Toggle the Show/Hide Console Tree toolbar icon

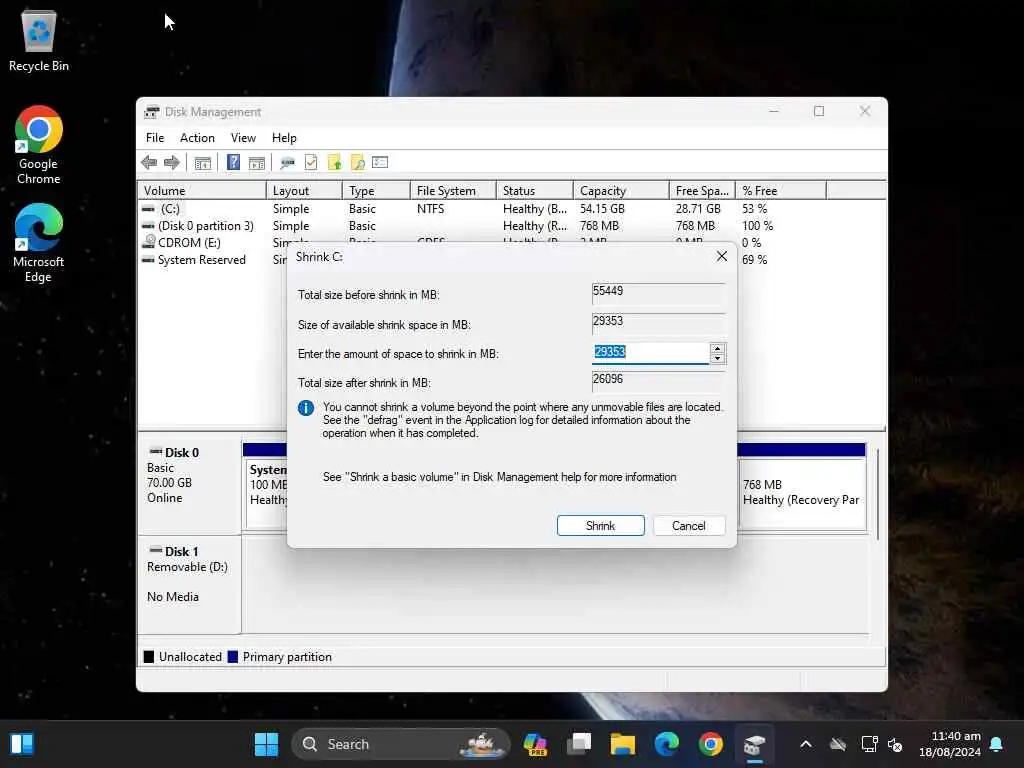coord(203,163)
